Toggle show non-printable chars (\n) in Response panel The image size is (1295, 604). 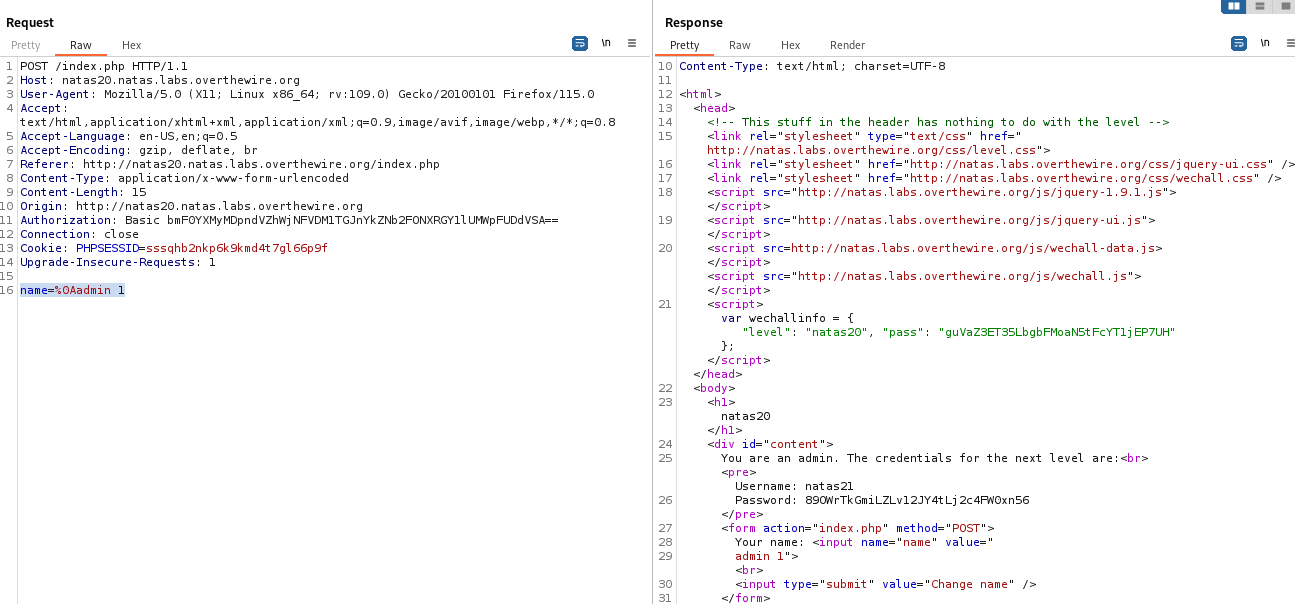(1265, 43)
